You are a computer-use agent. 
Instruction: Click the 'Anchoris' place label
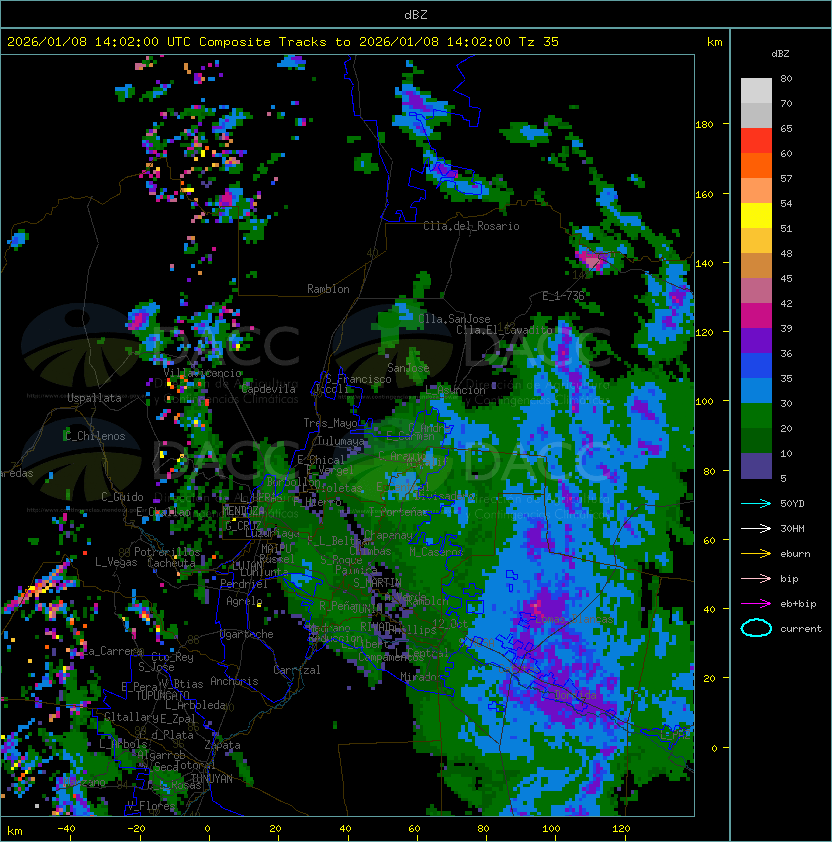234,681
